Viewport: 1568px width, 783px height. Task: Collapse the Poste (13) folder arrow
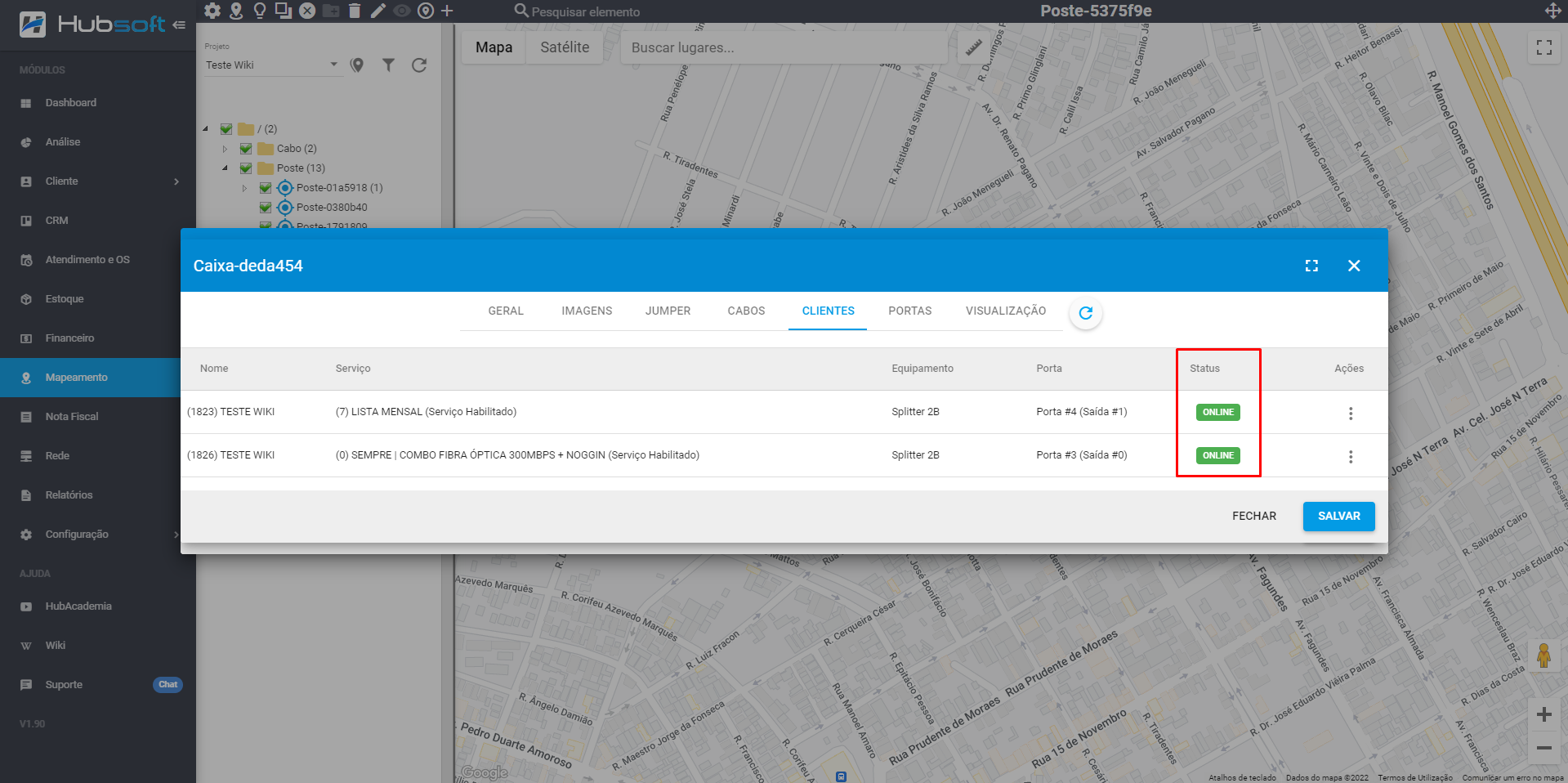(x=226, y=168)
